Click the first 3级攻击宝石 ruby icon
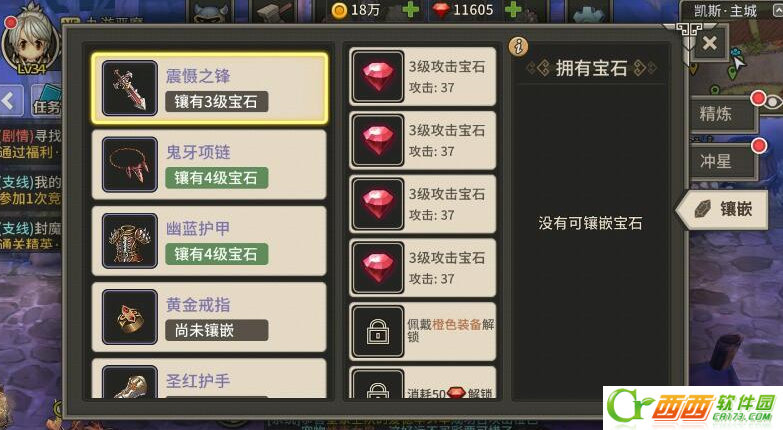Image resolution: width=783 pixels, height=430 pixels. (378, 76)
